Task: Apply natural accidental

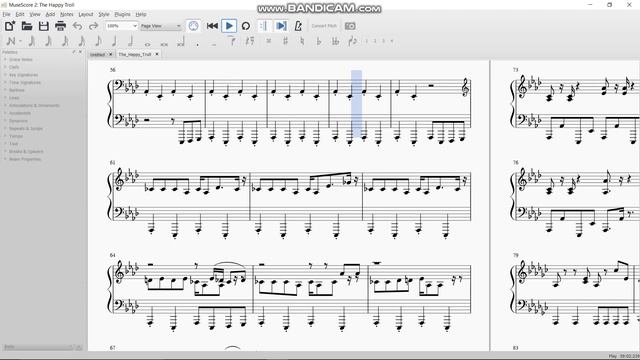Action: point(302,41)
